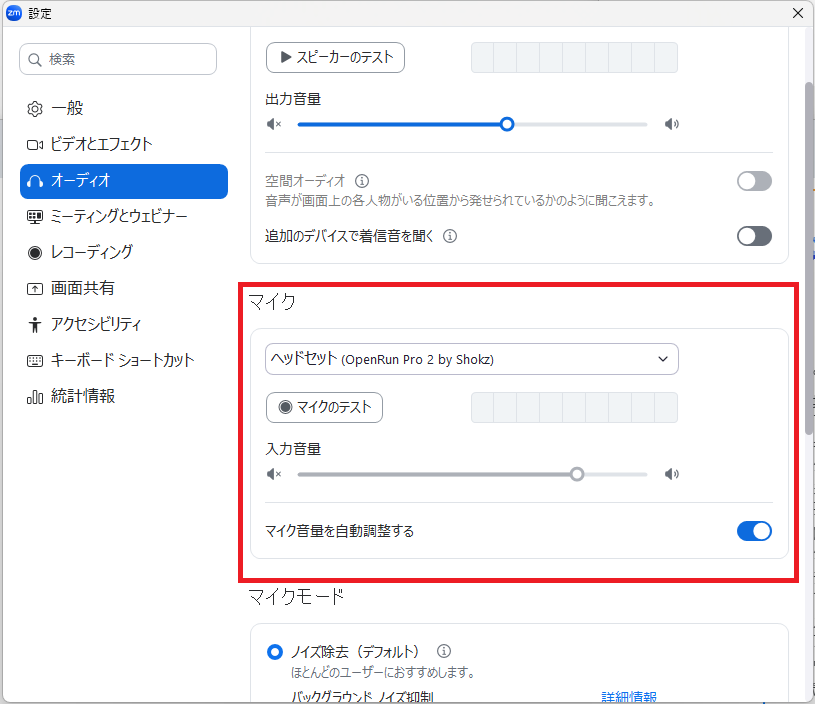
Task: Click the bar chart icon beside 統計情報
Action: [x=35, y=398]
